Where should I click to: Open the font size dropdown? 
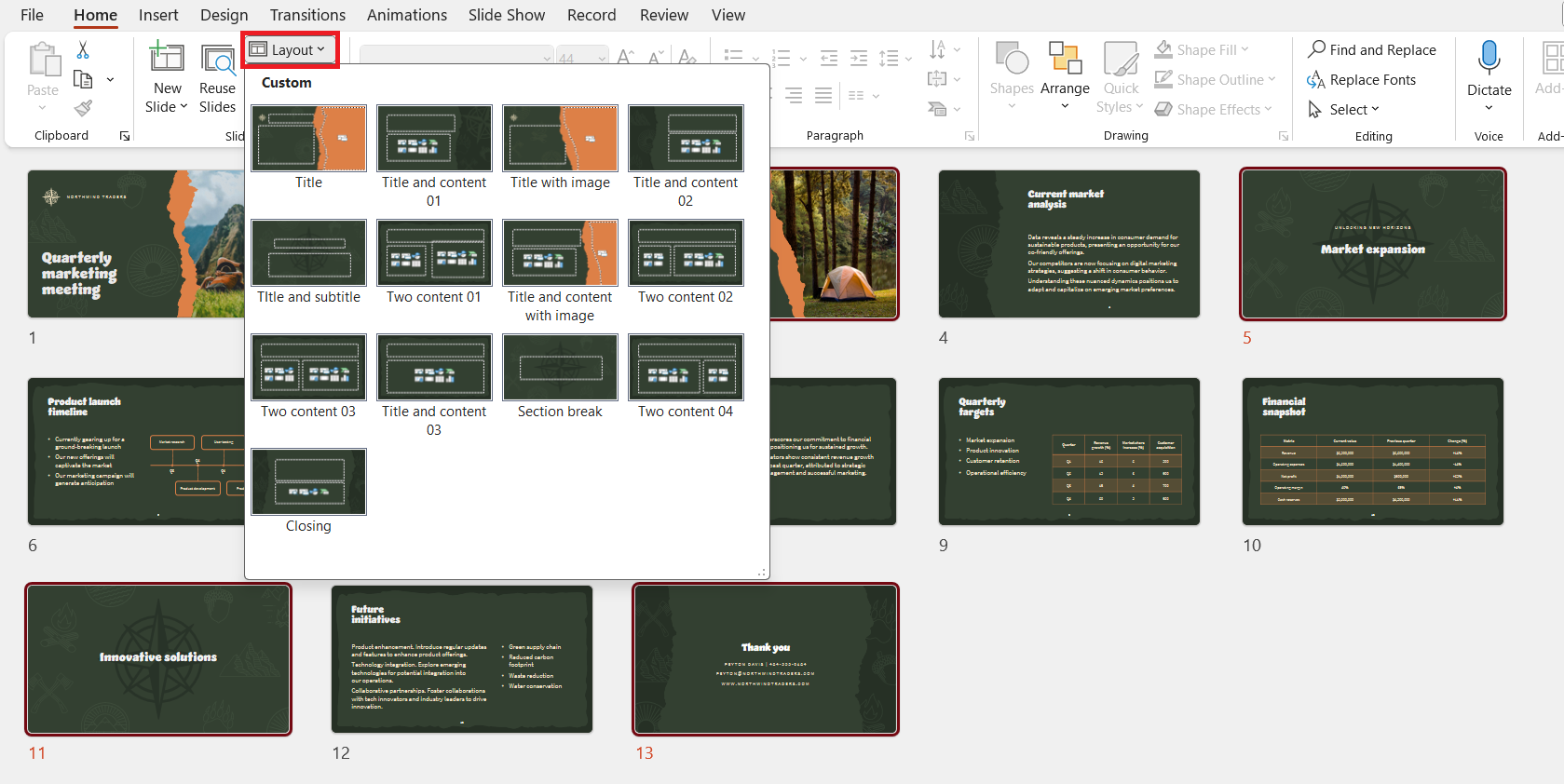click(x=602, y=58)
